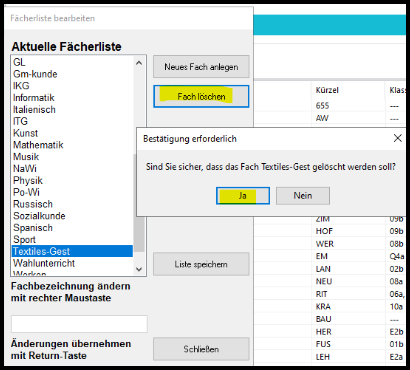410x370 pixels.
Task: Select Wahlunterricht in the subject list
Action: (x=72, y=263)
